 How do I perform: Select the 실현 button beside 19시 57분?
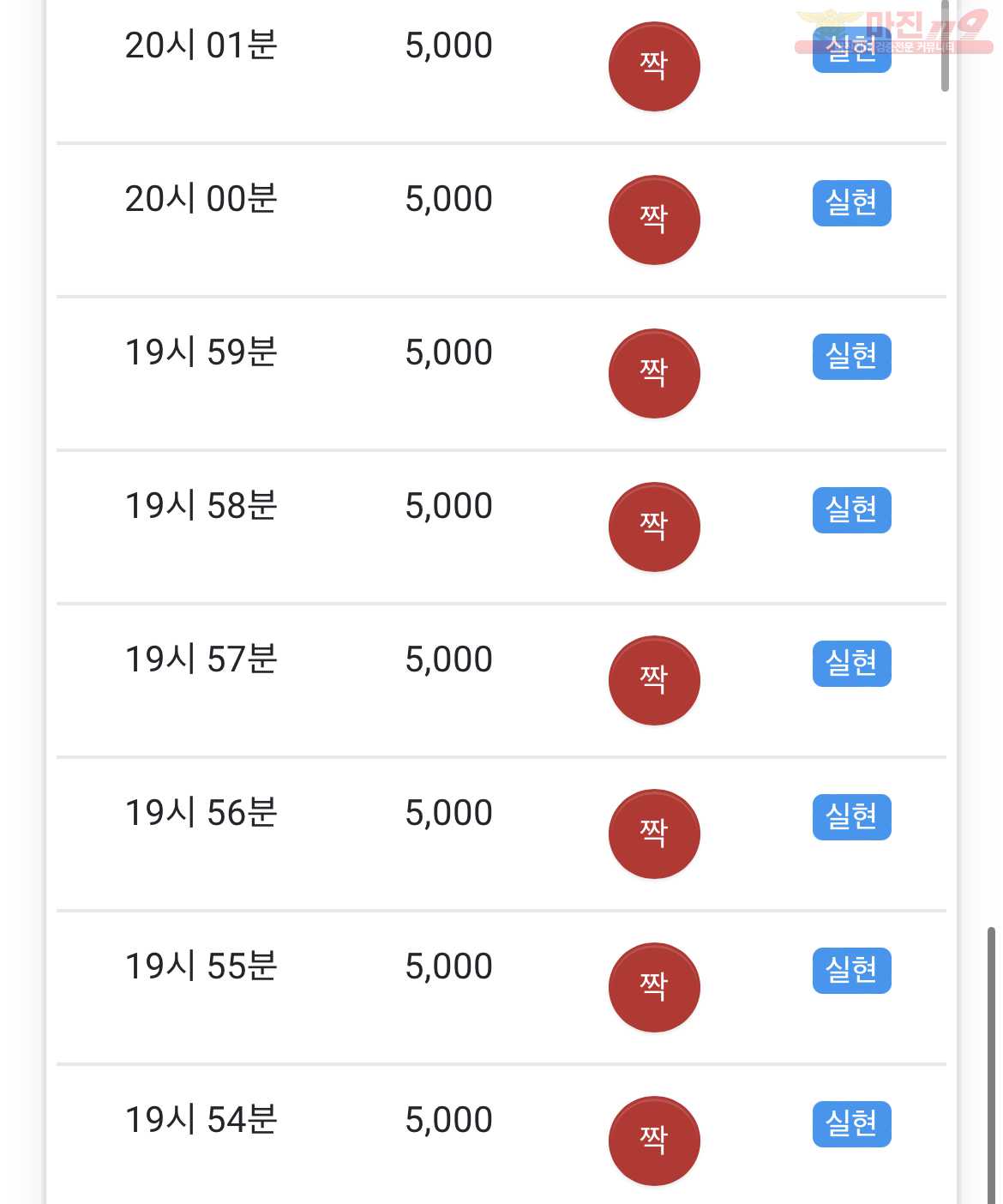click(x=852, y=664)
